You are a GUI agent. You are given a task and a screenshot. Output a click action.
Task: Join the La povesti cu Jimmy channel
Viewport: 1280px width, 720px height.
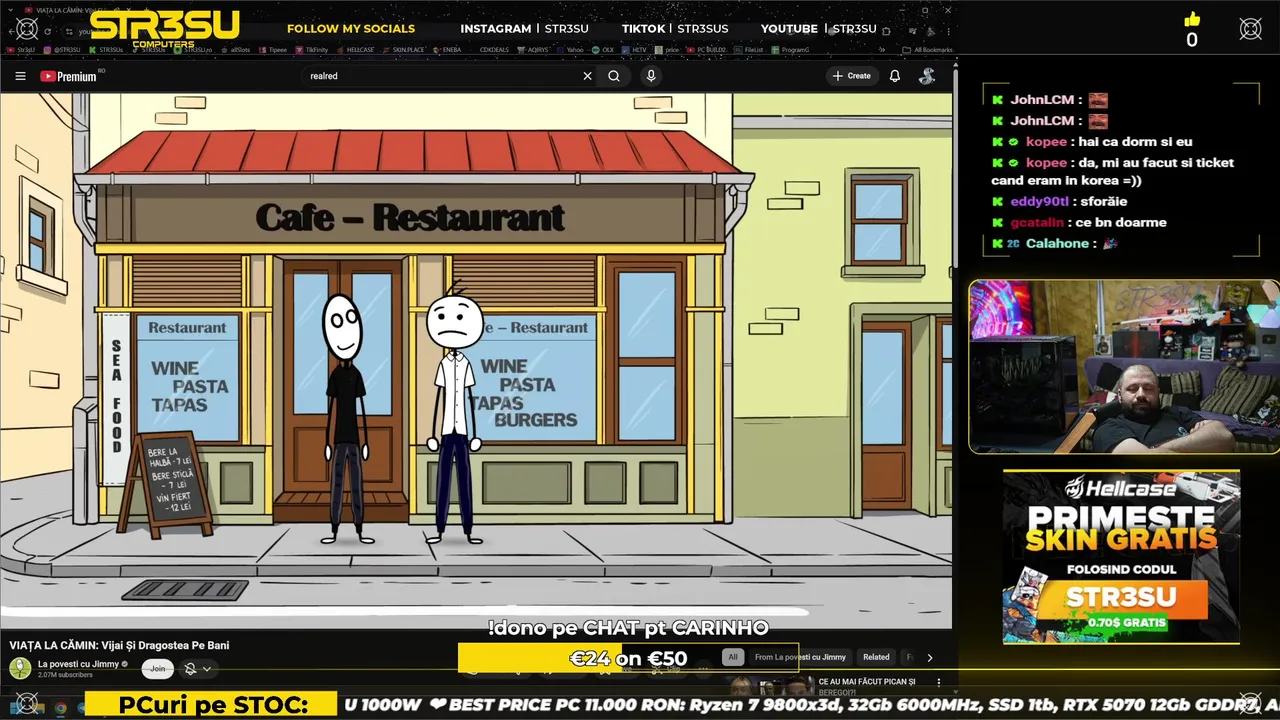(x=157, y=669)
